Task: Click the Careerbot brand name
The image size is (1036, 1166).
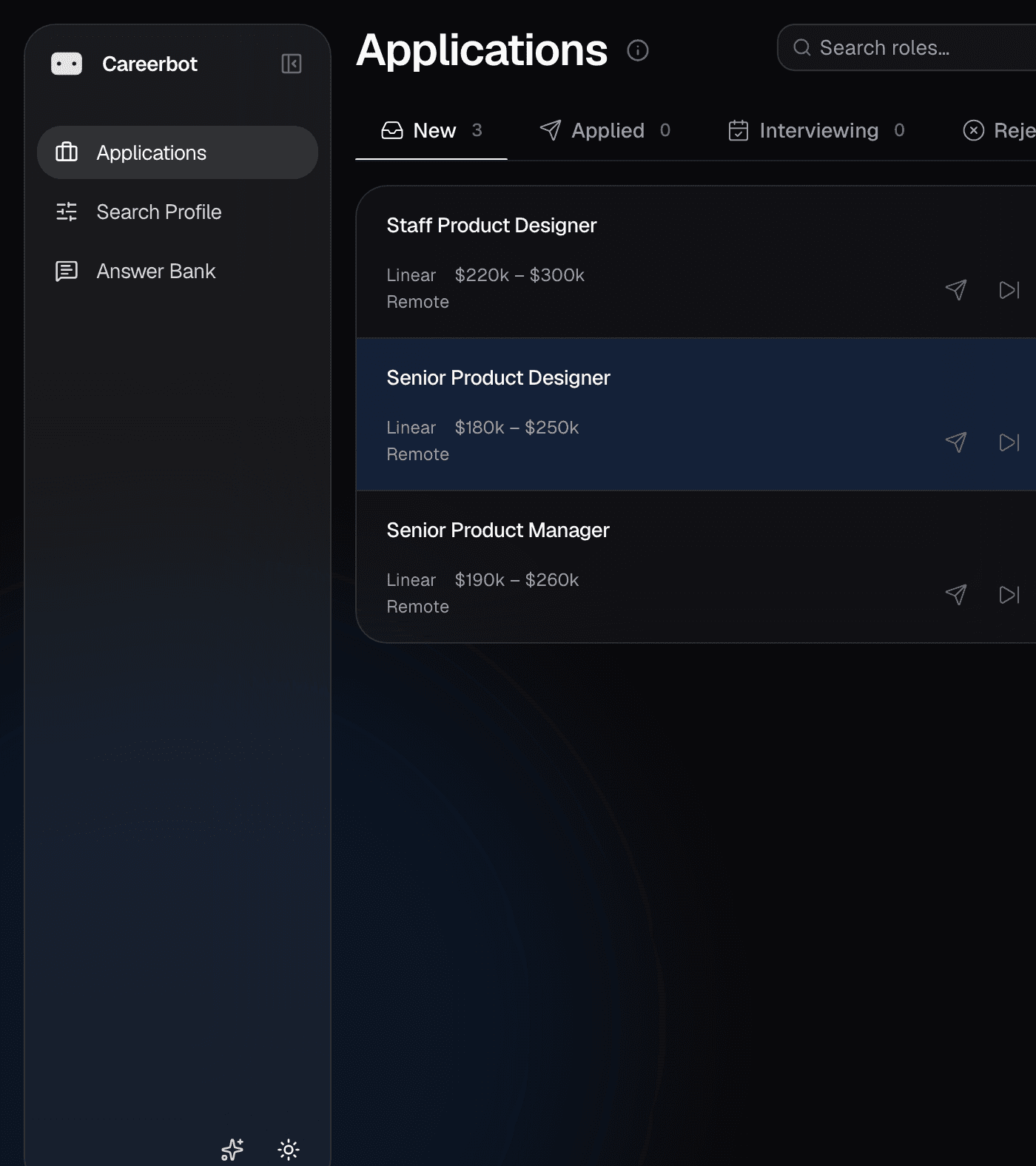Action: (149, 64)
